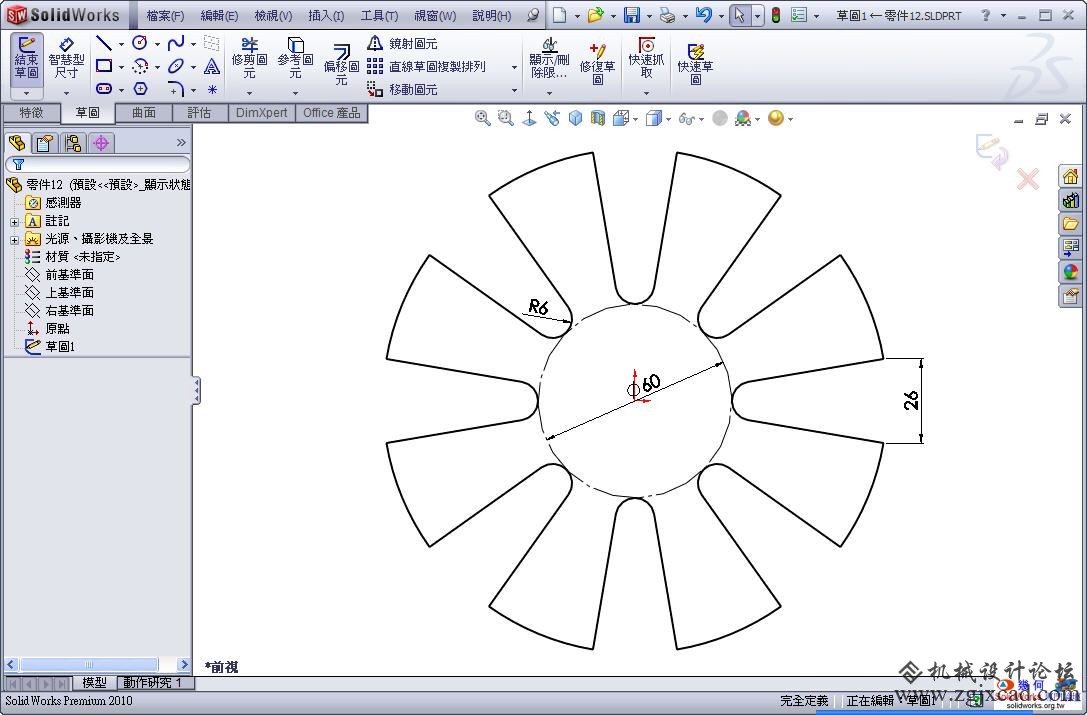Open the Display Style dropdown arrow
Screen dimensions: 1087x715
[668, 119]
